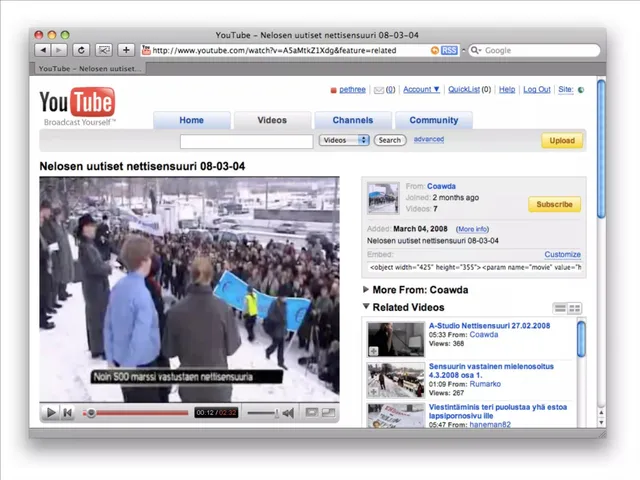Open the inbox envelope icon
Screen dimensions: 640x480
[379, 90]
